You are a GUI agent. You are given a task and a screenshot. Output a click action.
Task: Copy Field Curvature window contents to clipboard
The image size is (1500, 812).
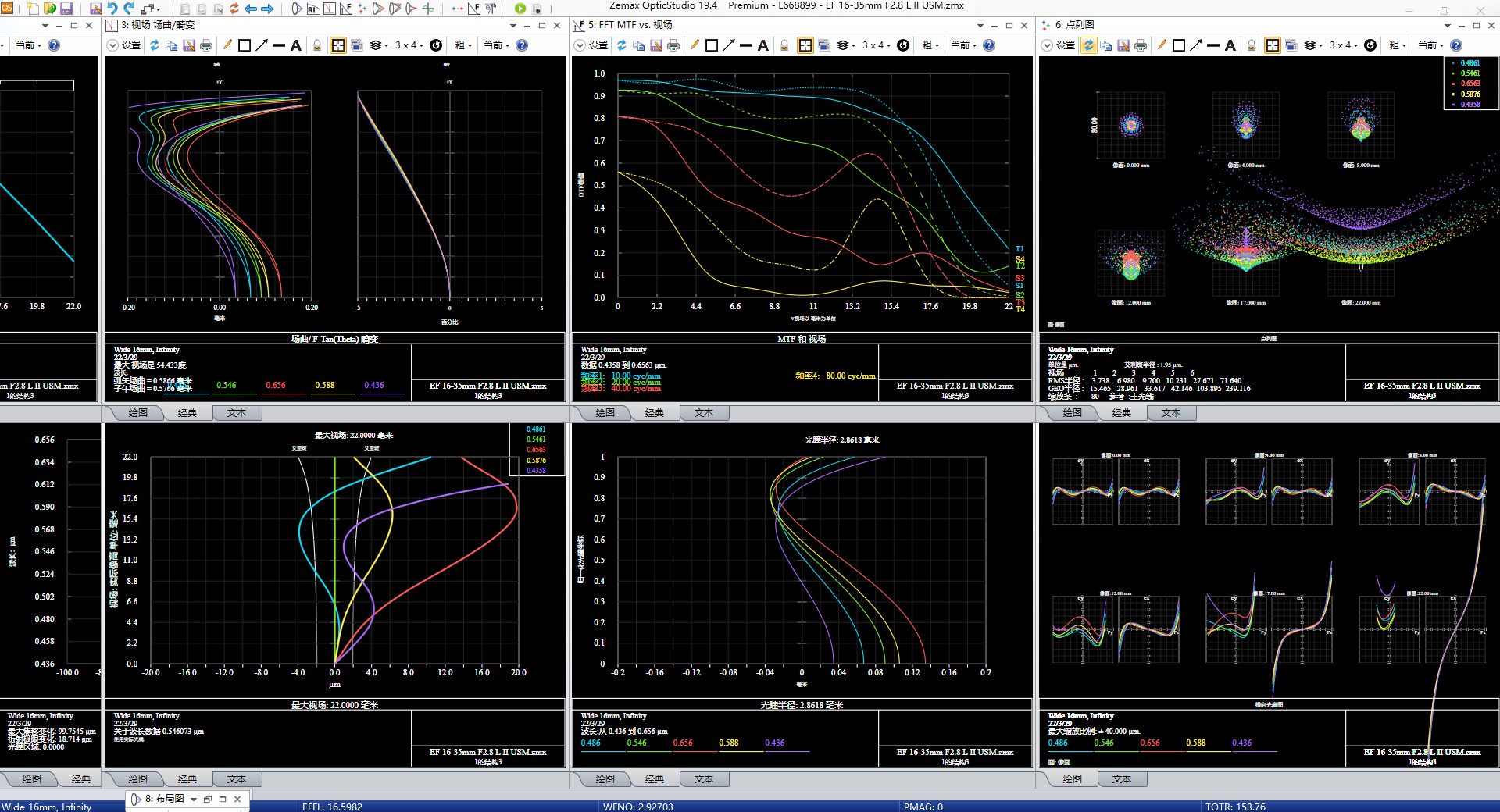point(172,45)
